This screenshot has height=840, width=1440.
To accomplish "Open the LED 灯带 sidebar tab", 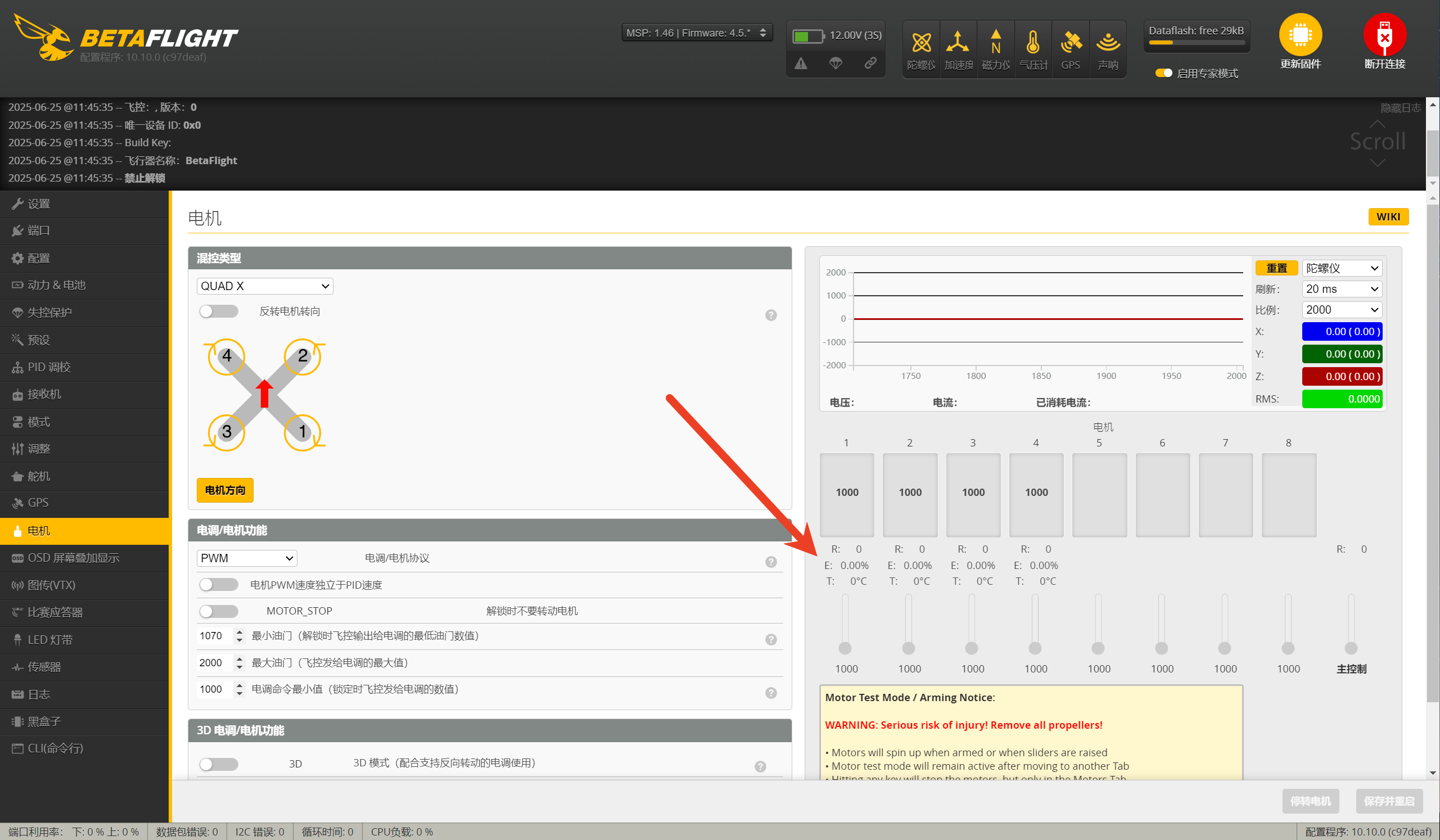I will [x=84, y=639].
